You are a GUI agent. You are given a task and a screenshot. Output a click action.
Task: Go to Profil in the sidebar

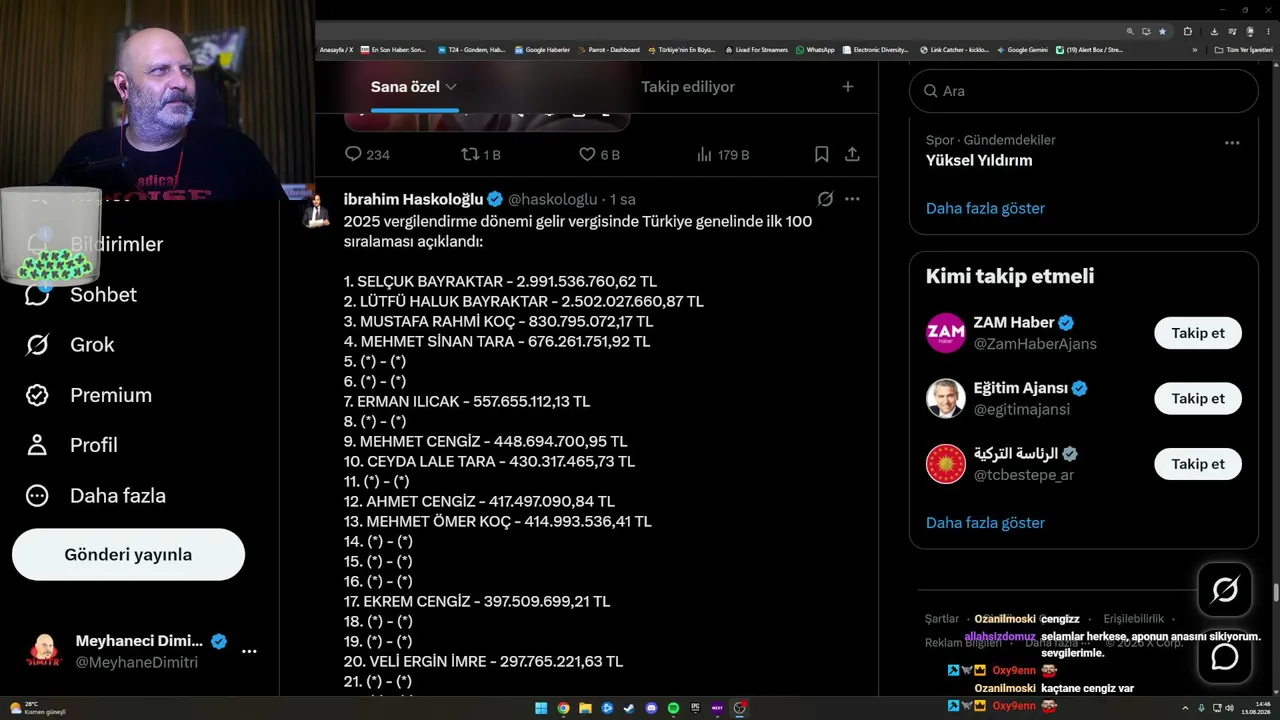[71, 445]
